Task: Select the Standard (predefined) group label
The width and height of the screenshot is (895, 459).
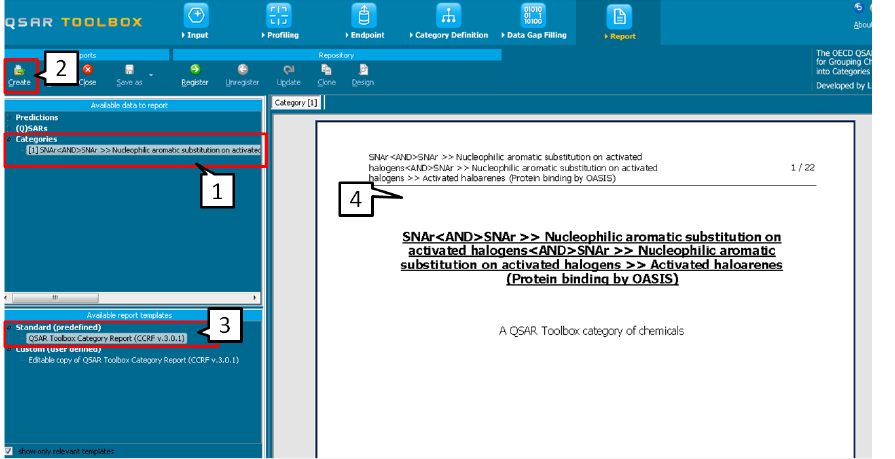Action: [x=58, y=327]
